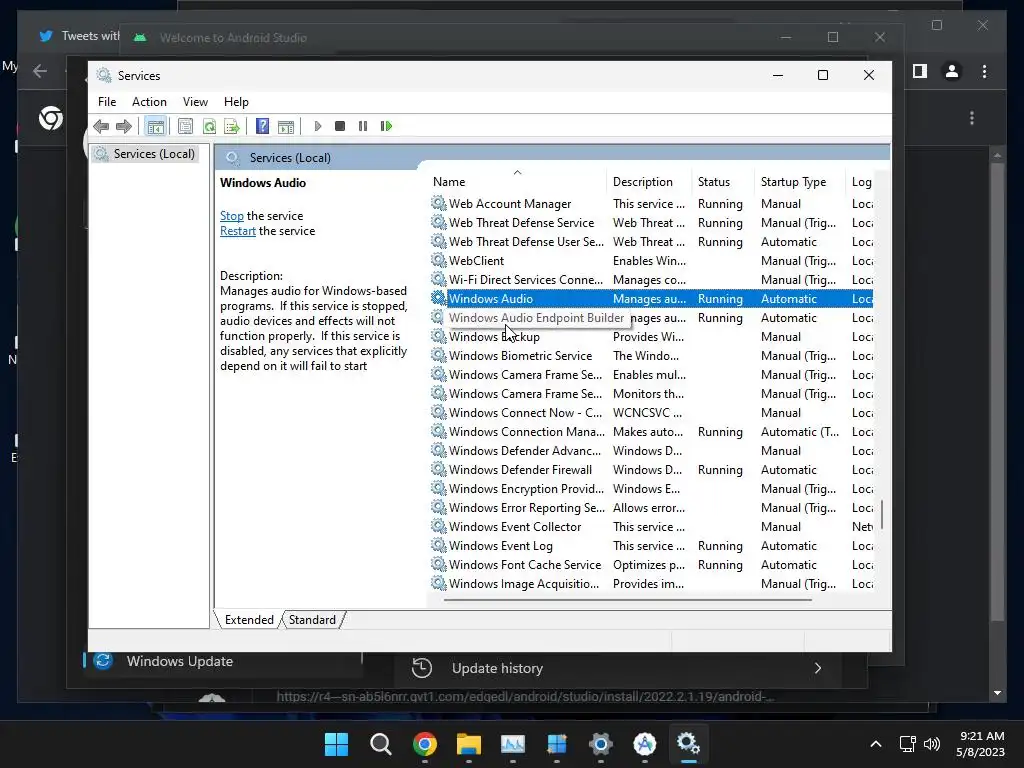Viewport: 1024px width, 768px height.
Task: Toggle the Chrome side panel icon
Action: [920, 71]
